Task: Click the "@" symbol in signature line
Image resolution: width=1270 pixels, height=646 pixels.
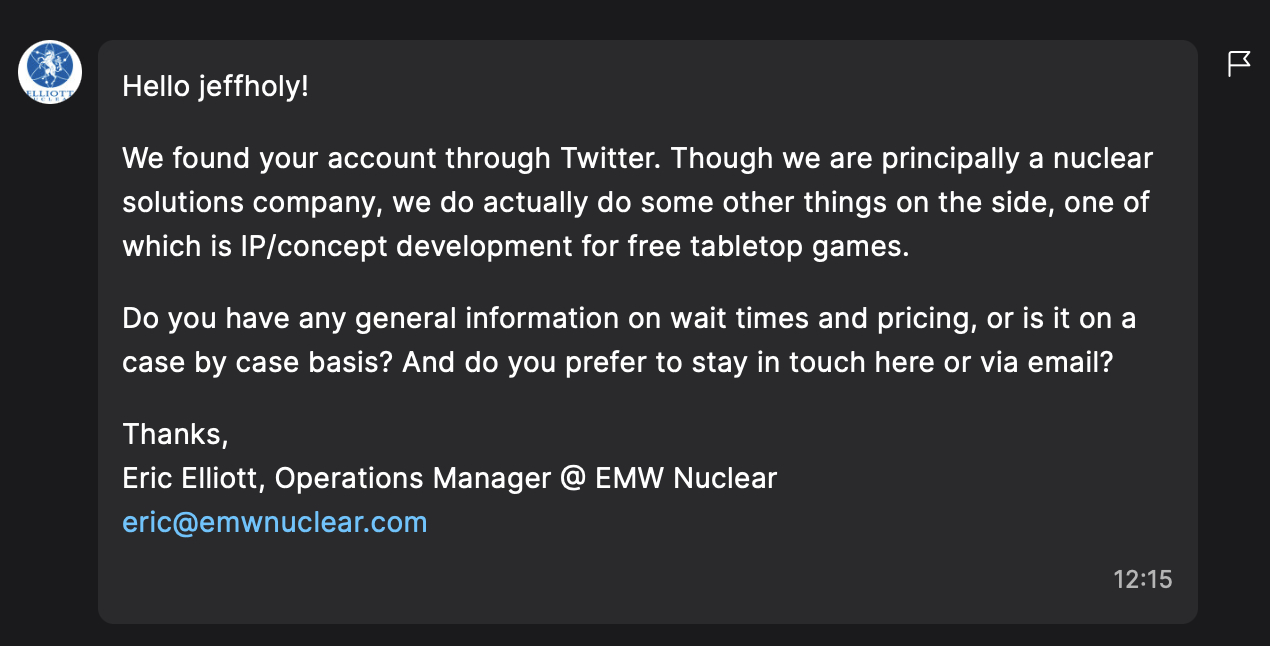Action: coord(573,478)
